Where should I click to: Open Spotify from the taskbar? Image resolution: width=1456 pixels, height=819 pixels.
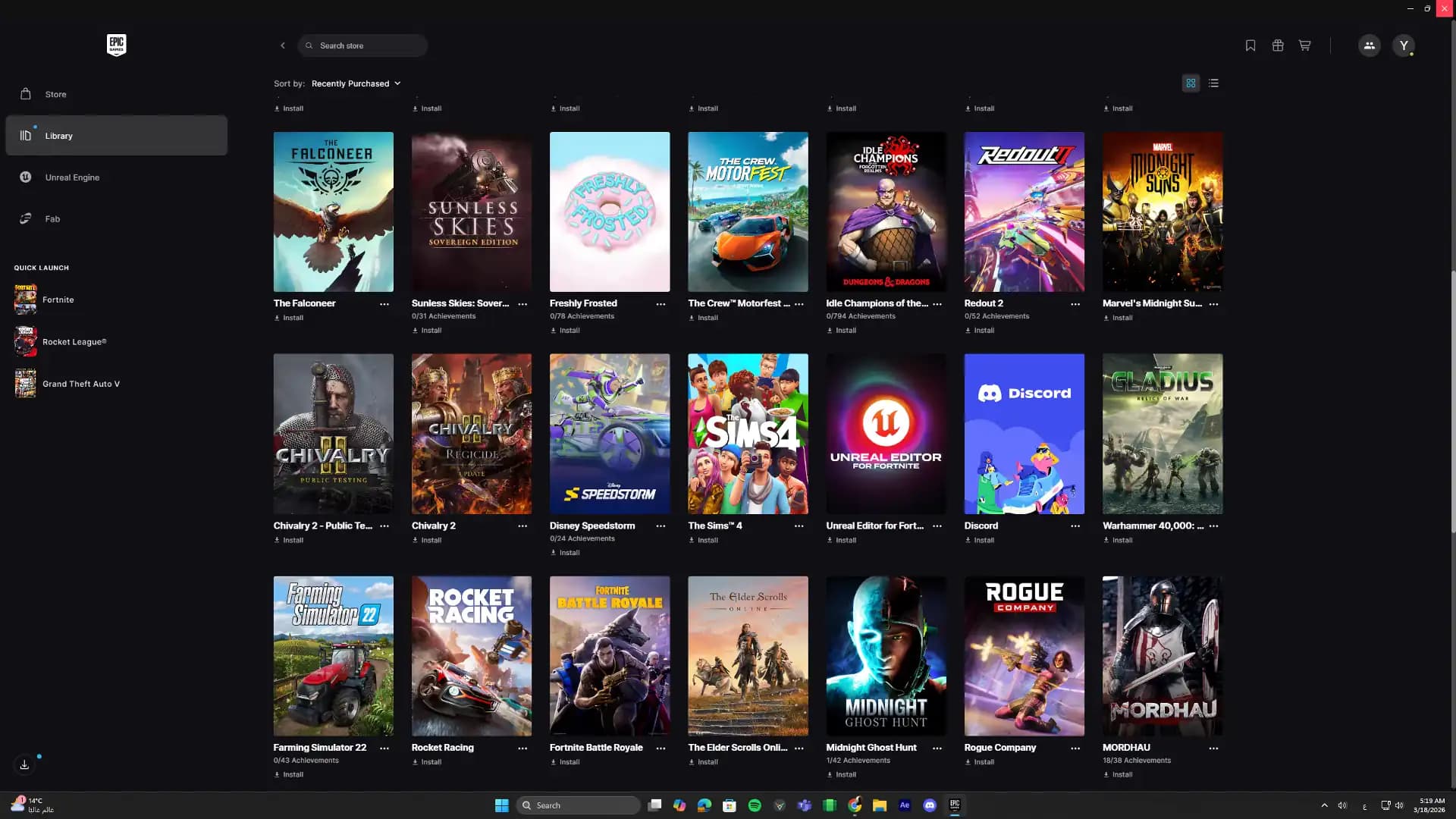[755, 805]
